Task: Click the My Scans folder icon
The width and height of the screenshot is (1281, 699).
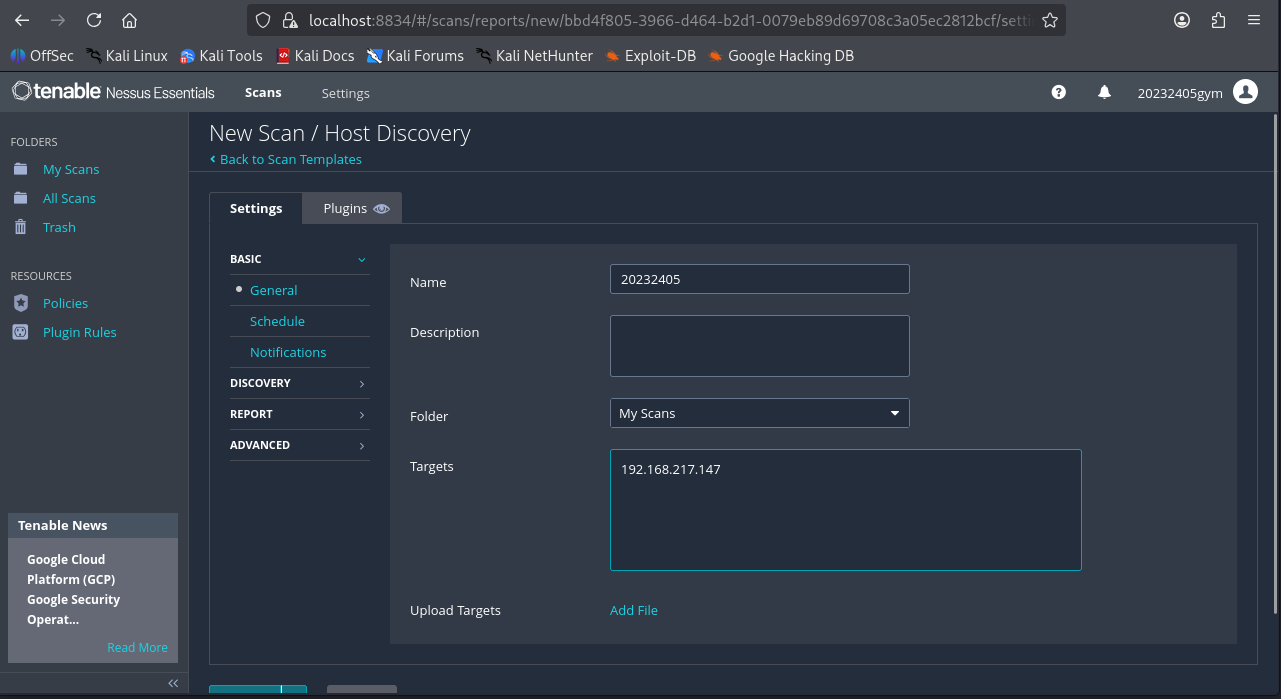Action: pyautogui.click(x=20, y=169)
